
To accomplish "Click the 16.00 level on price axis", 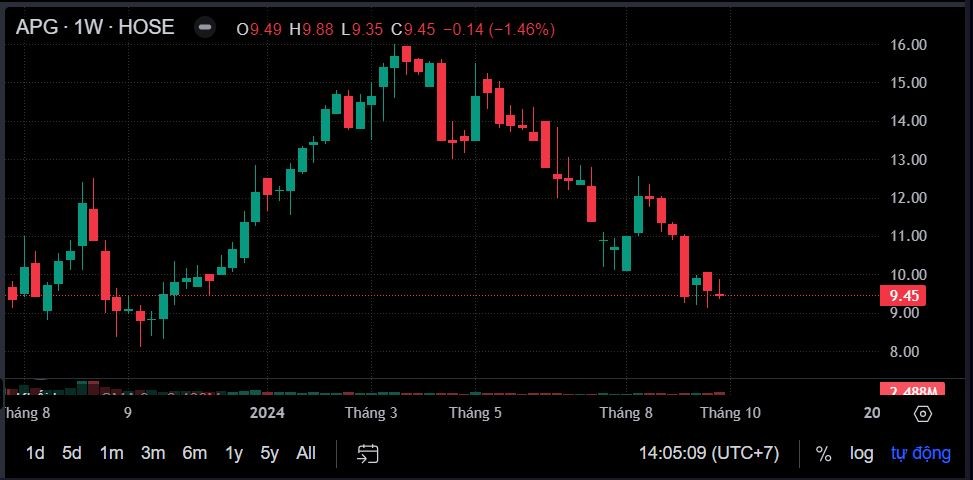I will (x=908, y=44).
